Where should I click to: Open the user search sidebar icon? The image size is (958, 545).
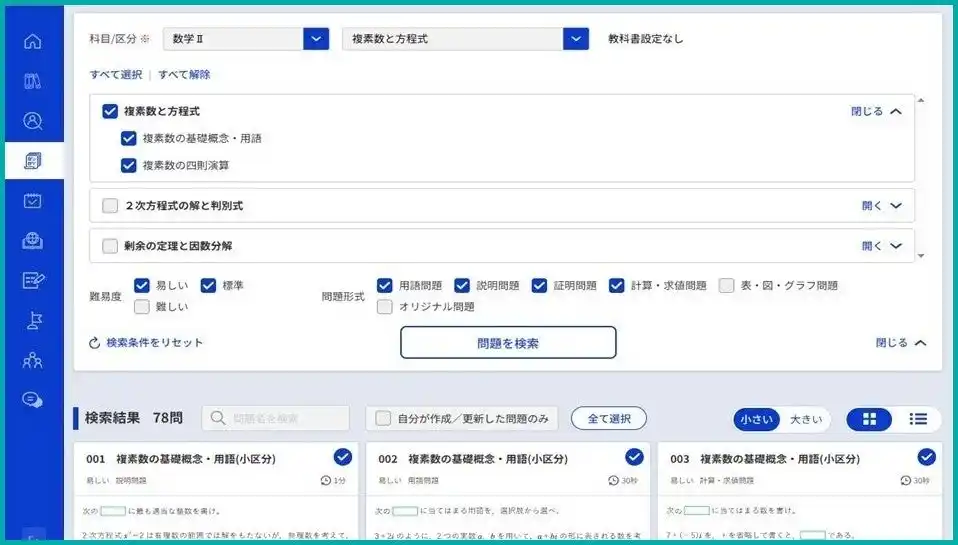(x=32, y=121)
